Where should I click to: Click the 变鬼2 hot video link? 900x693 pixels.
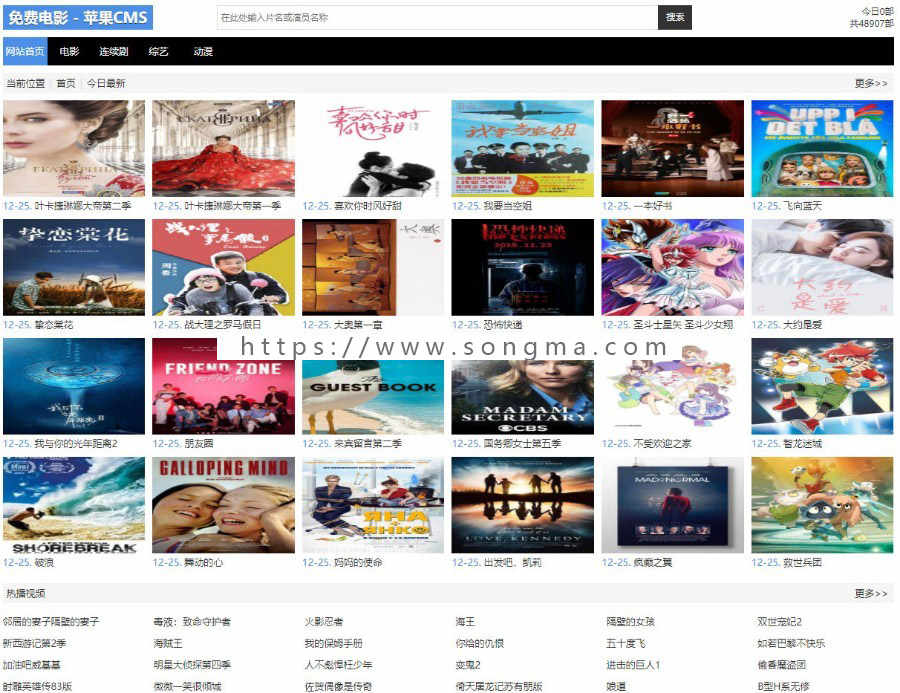coord(468,665)
